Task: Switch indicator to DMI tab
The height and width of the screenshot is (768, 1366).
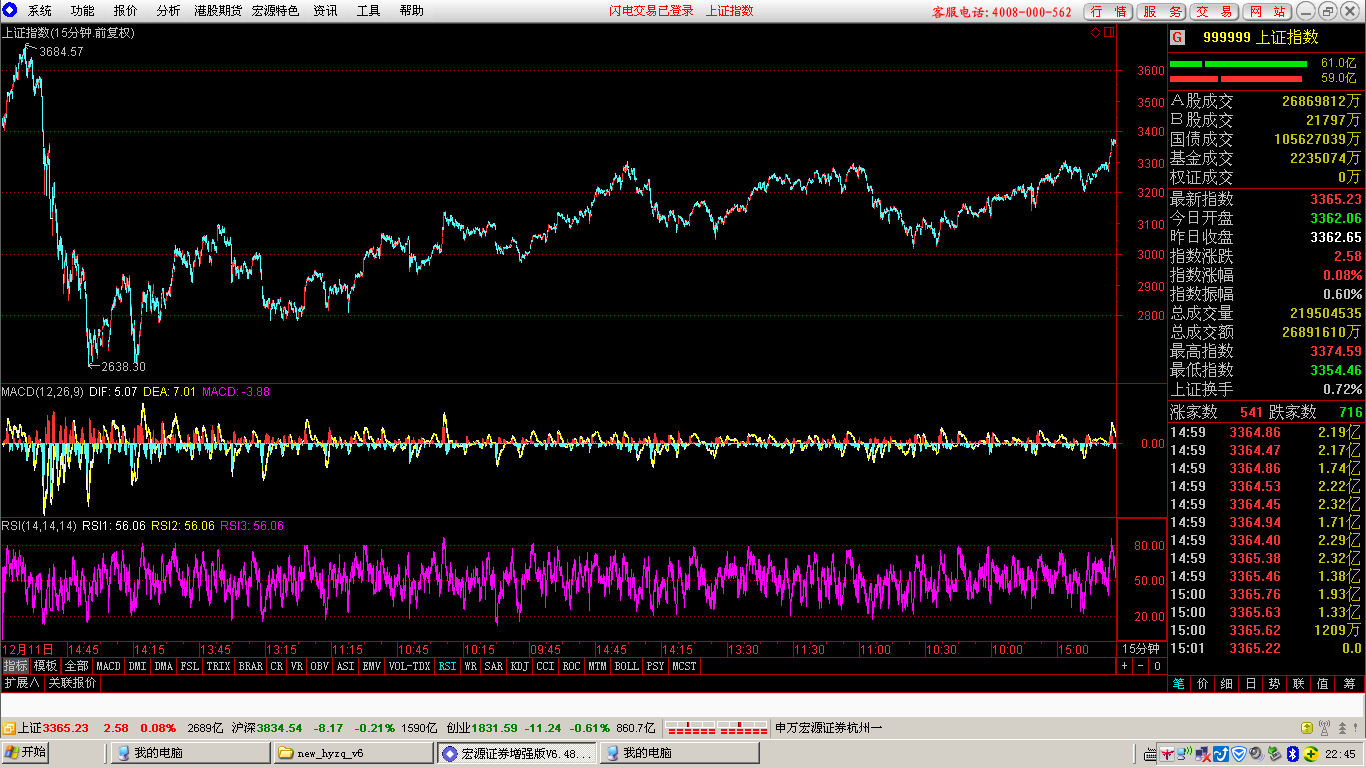Action: point(137,666)
